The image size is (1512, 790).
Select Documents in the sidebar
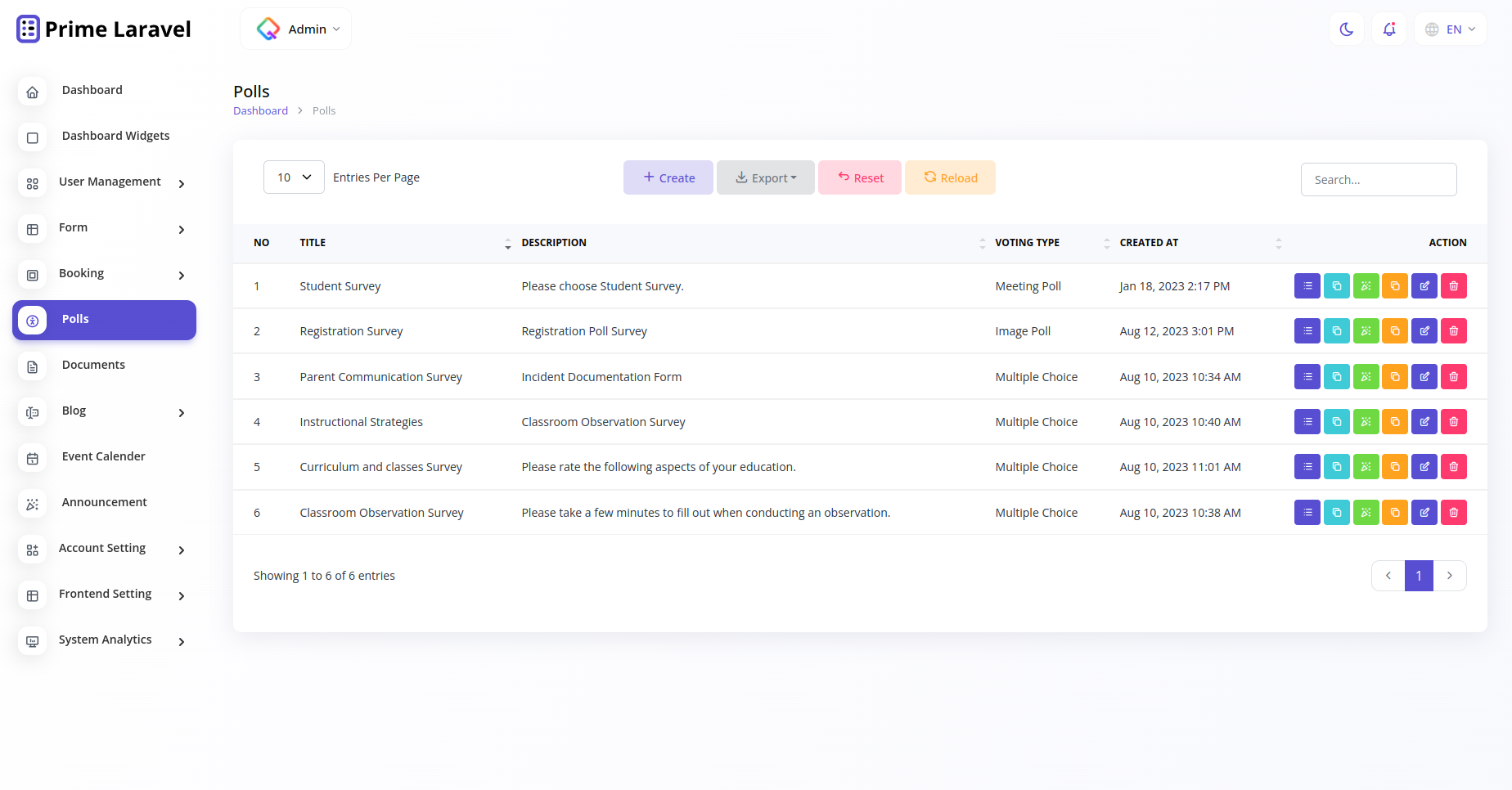[93, 364]
